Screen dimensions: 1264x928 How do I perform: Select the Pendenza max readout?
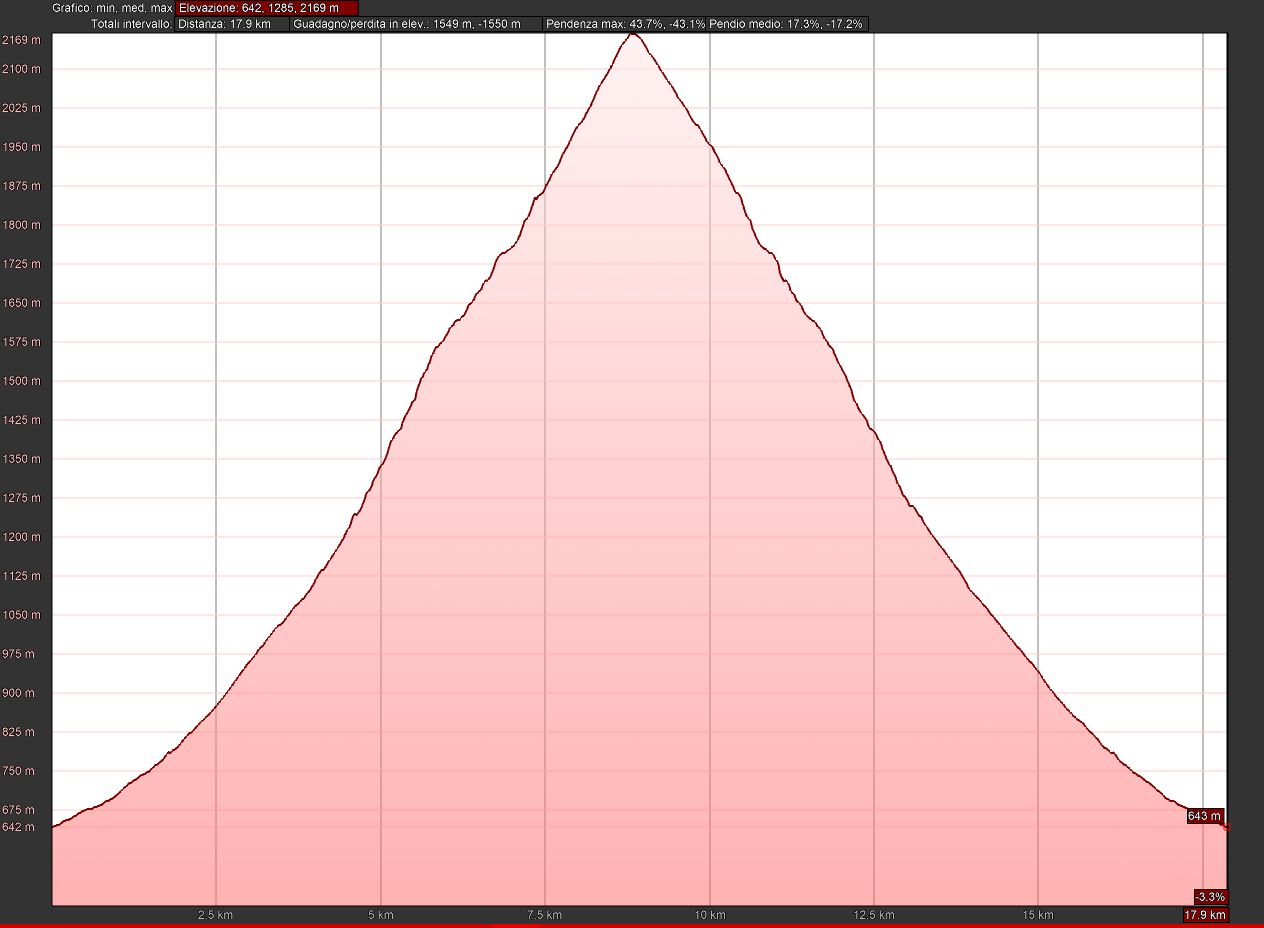tap(625, 23)
